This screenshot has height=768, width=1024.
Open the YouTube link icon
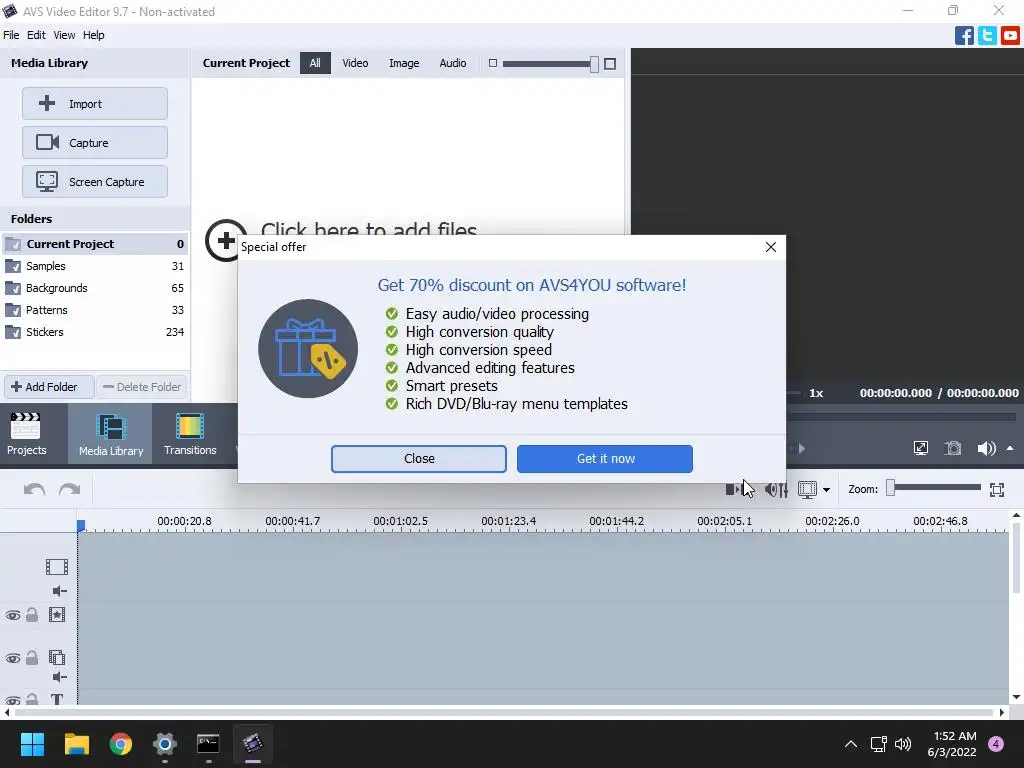click(x=1010, y=35)
